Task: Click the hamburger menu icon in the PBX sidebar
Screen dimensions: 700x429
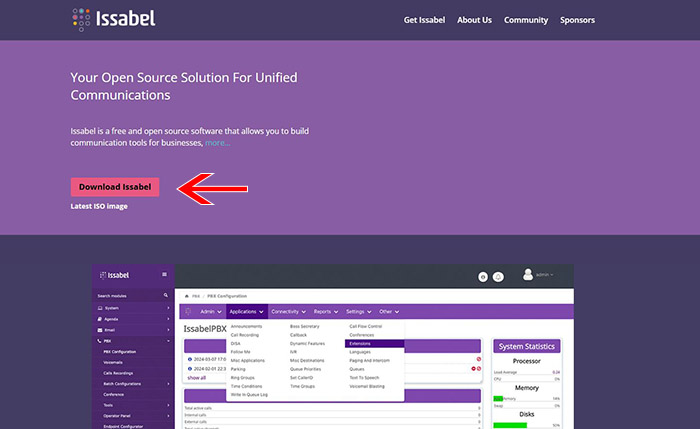Action: tap(164, 275)
